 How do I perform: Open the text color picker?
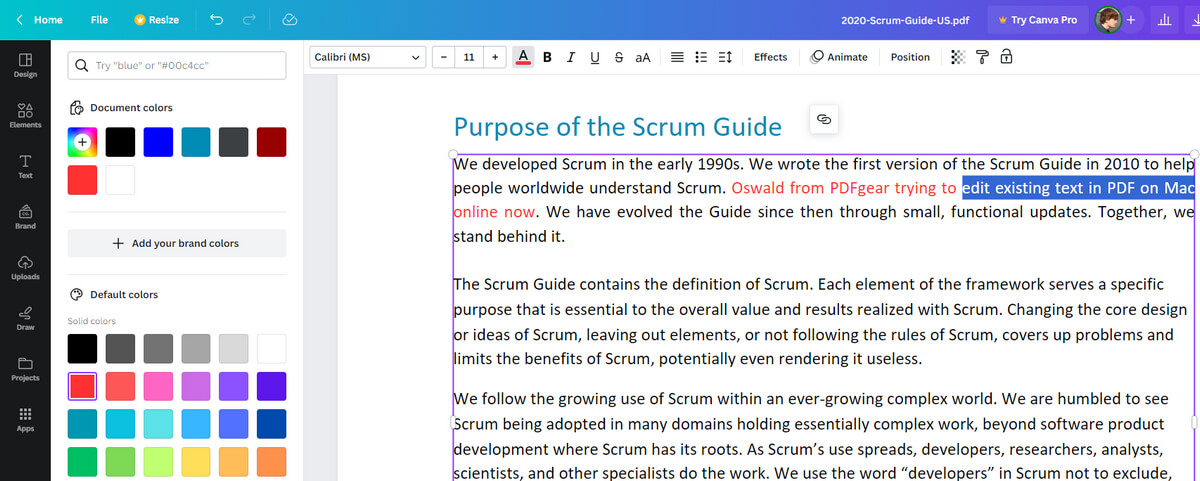click(522, 57)
